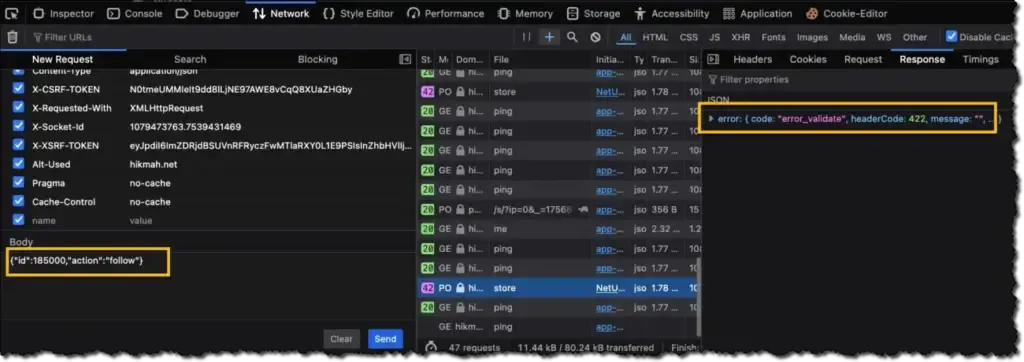Click the turtle slow-response icon
1024x362 pixels.
pyautogui.click(x=583, y=210)
